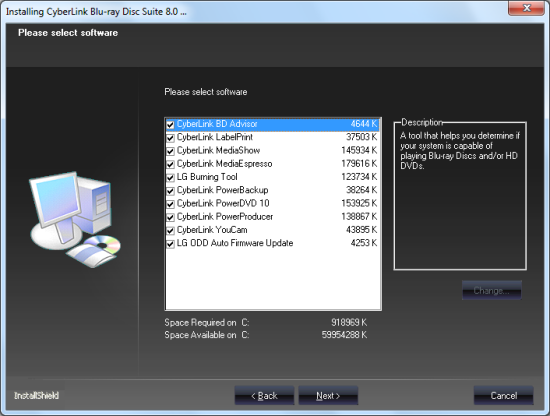The image size is (550, 416).
Task: Click the Change... button
Action: 491,290
